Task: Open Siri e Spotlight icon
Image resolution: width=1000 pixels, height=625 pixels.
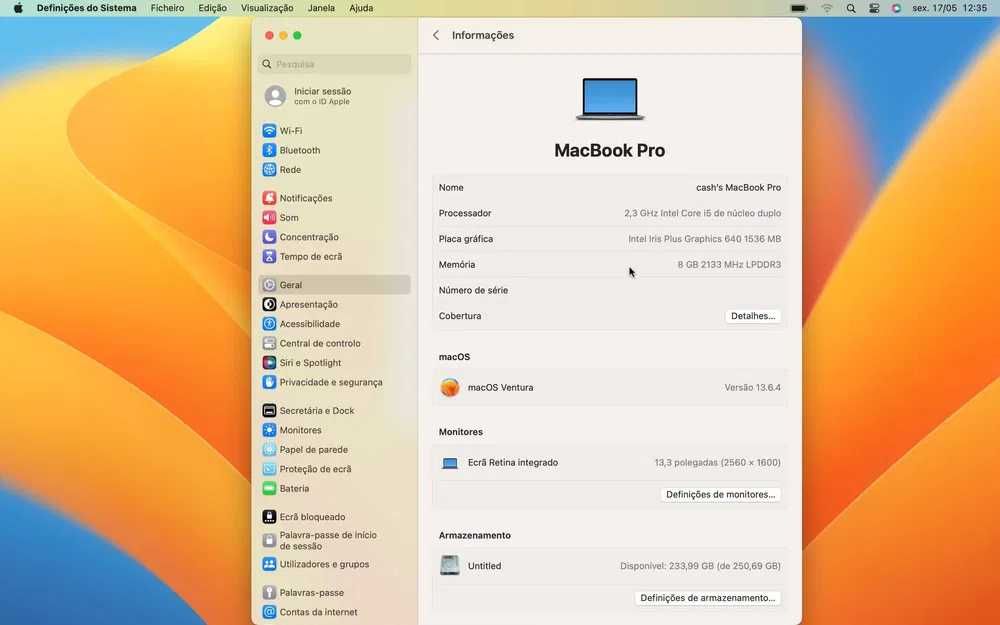Action: [269, 363]
